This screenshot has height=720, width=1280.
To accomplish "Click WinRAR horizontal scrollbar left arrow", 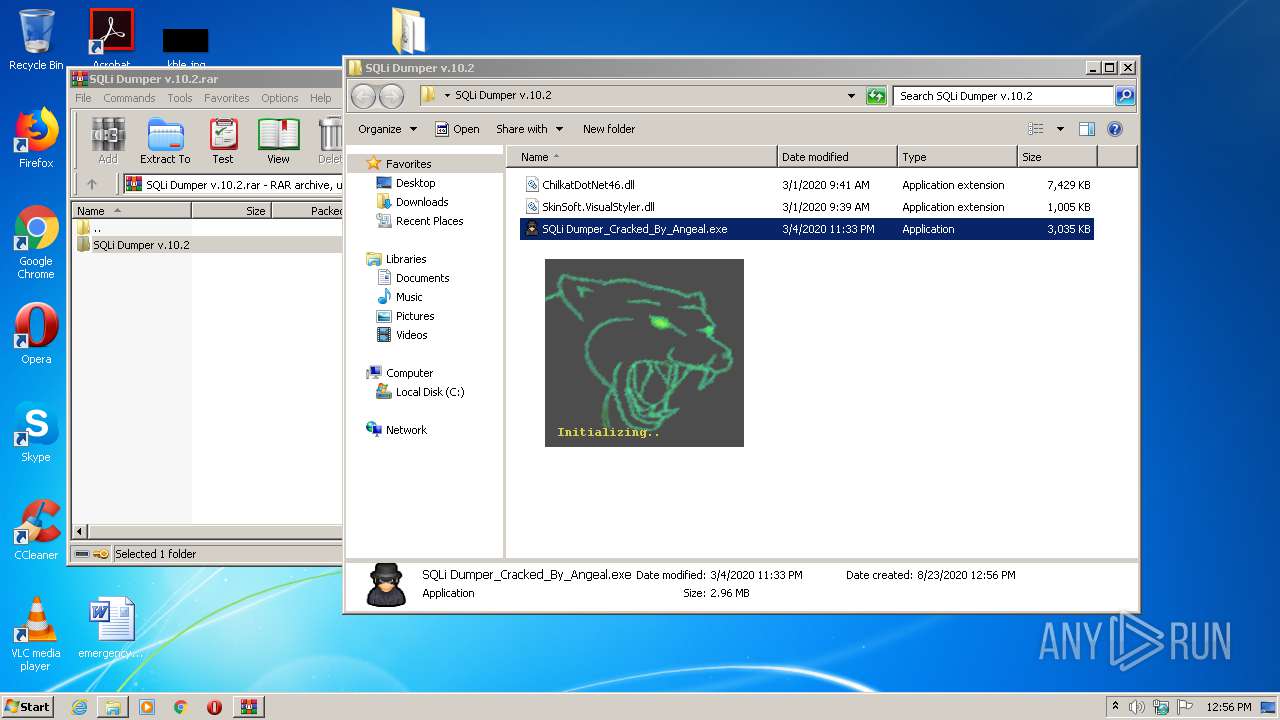I will tap(81, 532).
